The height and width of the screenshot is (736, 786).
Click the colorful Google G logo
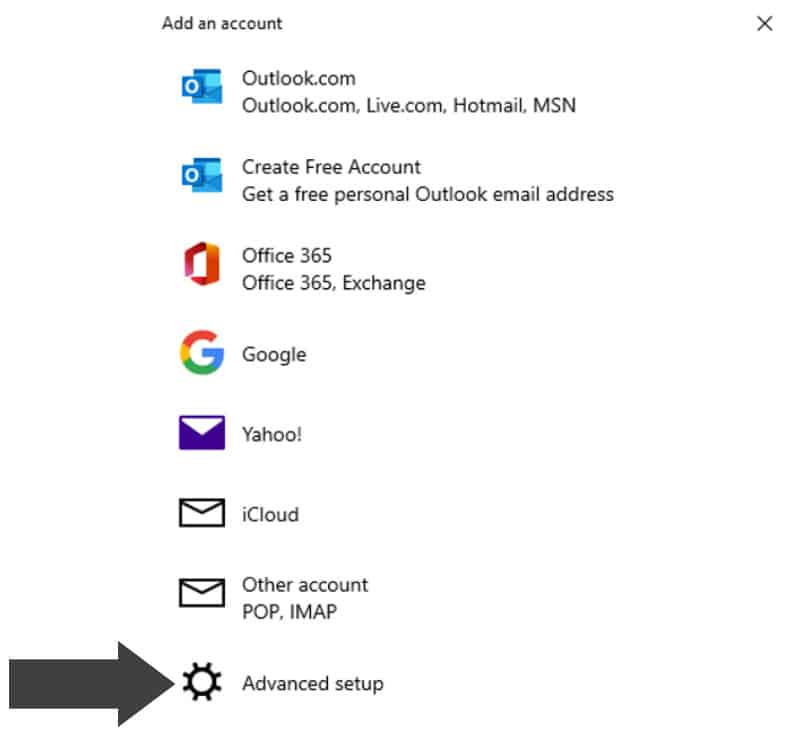(201, 353)
